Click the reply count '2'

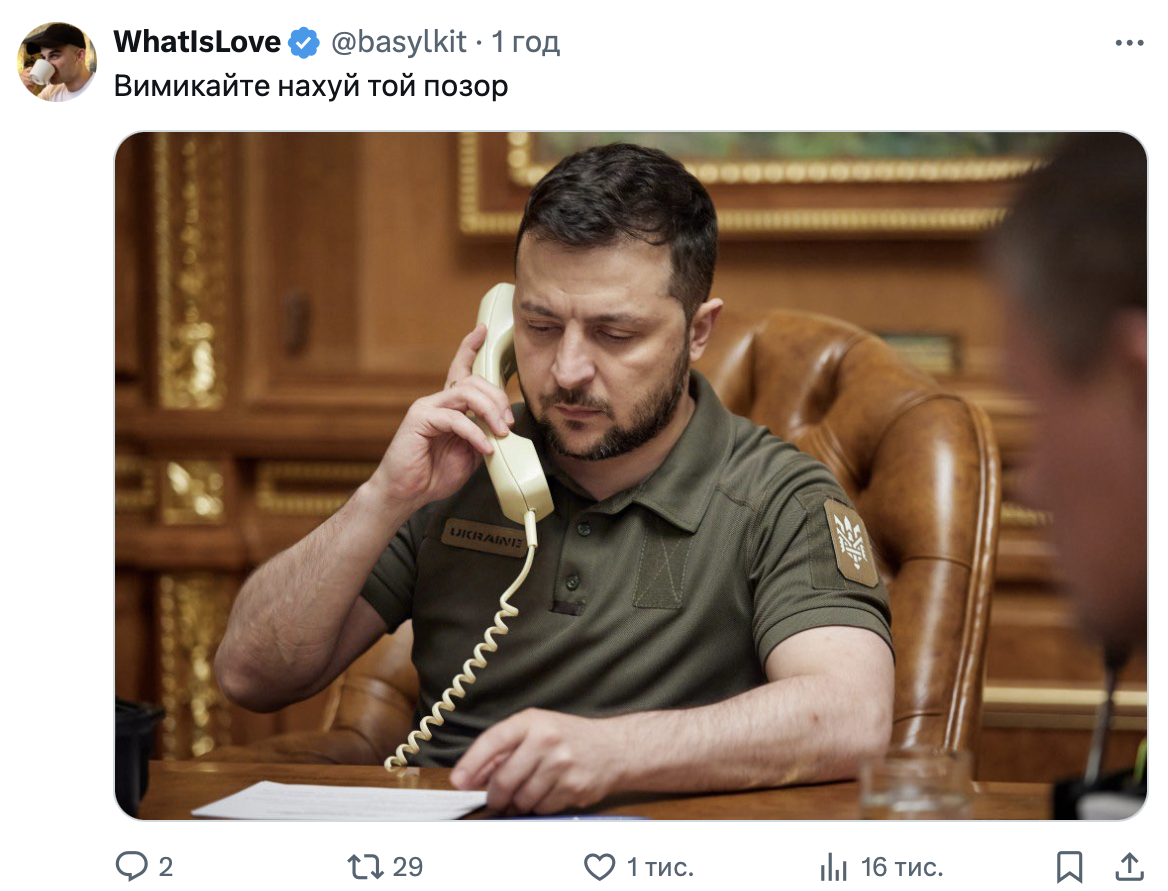165,866
